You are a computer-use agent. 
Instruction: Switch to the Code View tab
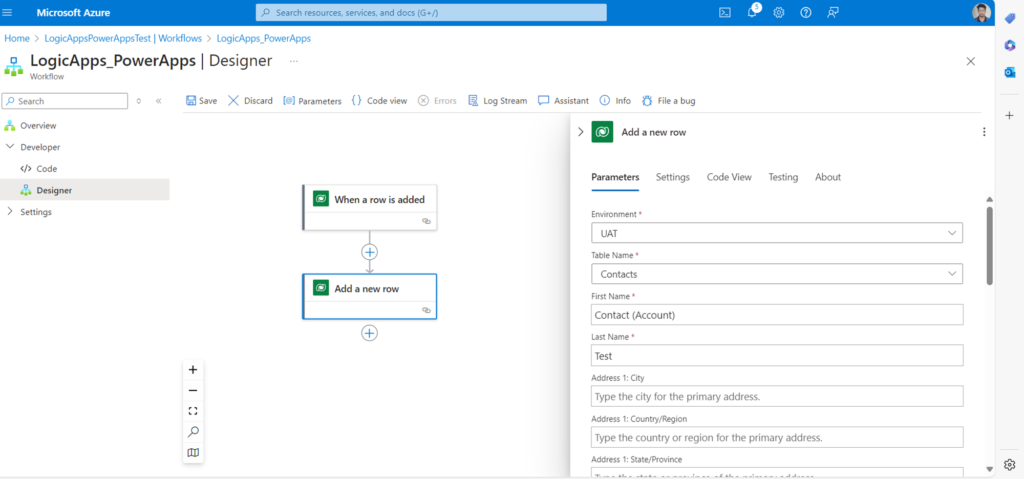pos(729,177)
